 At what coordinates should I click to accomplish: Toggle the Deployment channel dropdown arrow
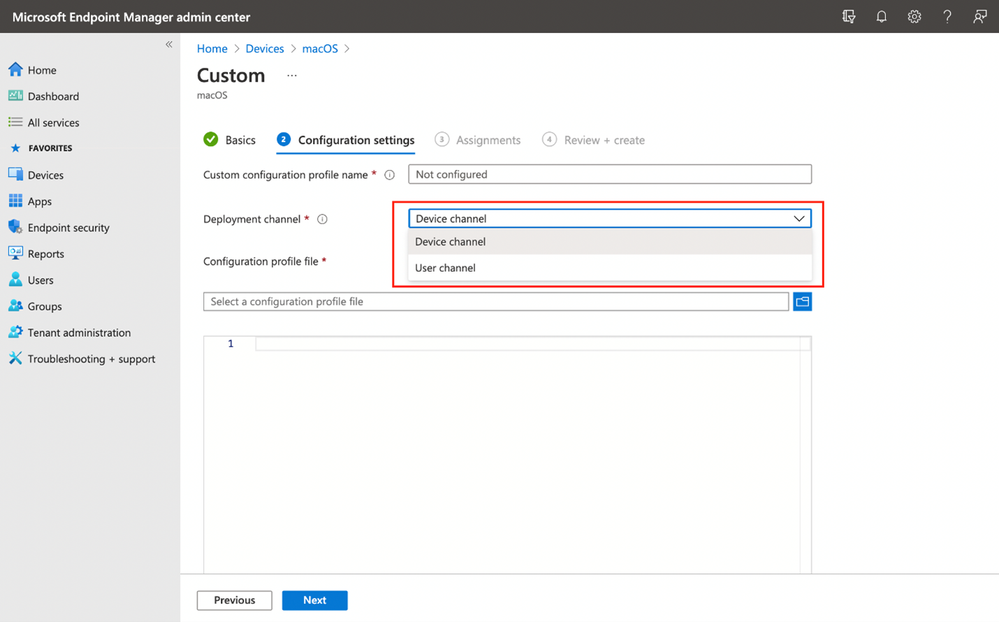799,219
